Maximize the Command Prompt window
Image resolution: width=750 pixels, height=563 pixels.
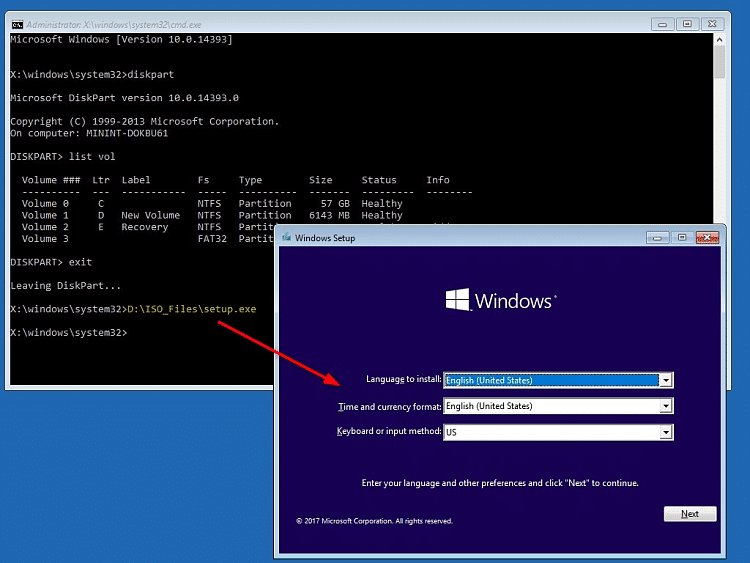pos(687,23)
